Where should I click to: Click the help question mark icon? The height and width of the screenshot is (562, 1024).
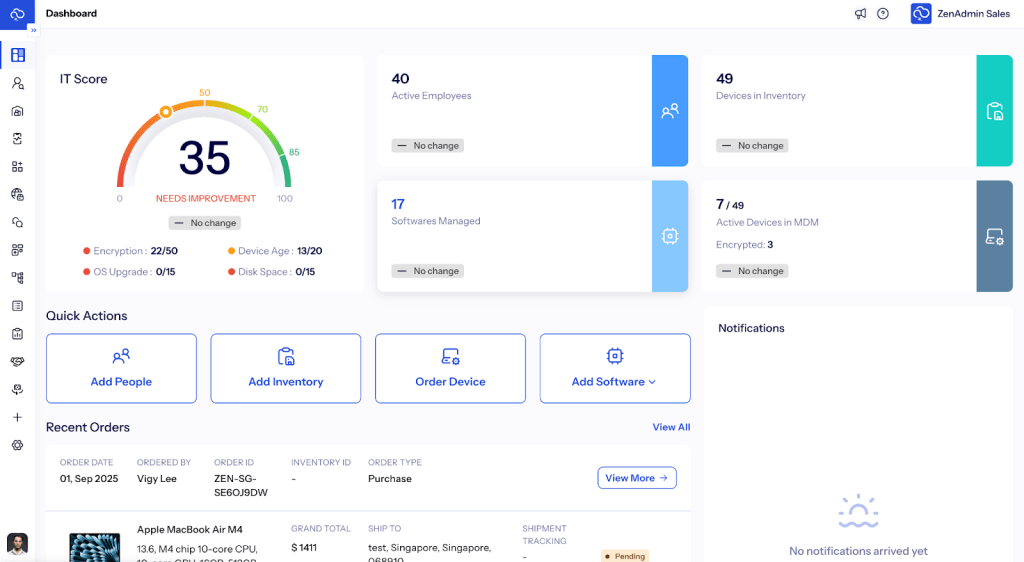click(883, 14)
